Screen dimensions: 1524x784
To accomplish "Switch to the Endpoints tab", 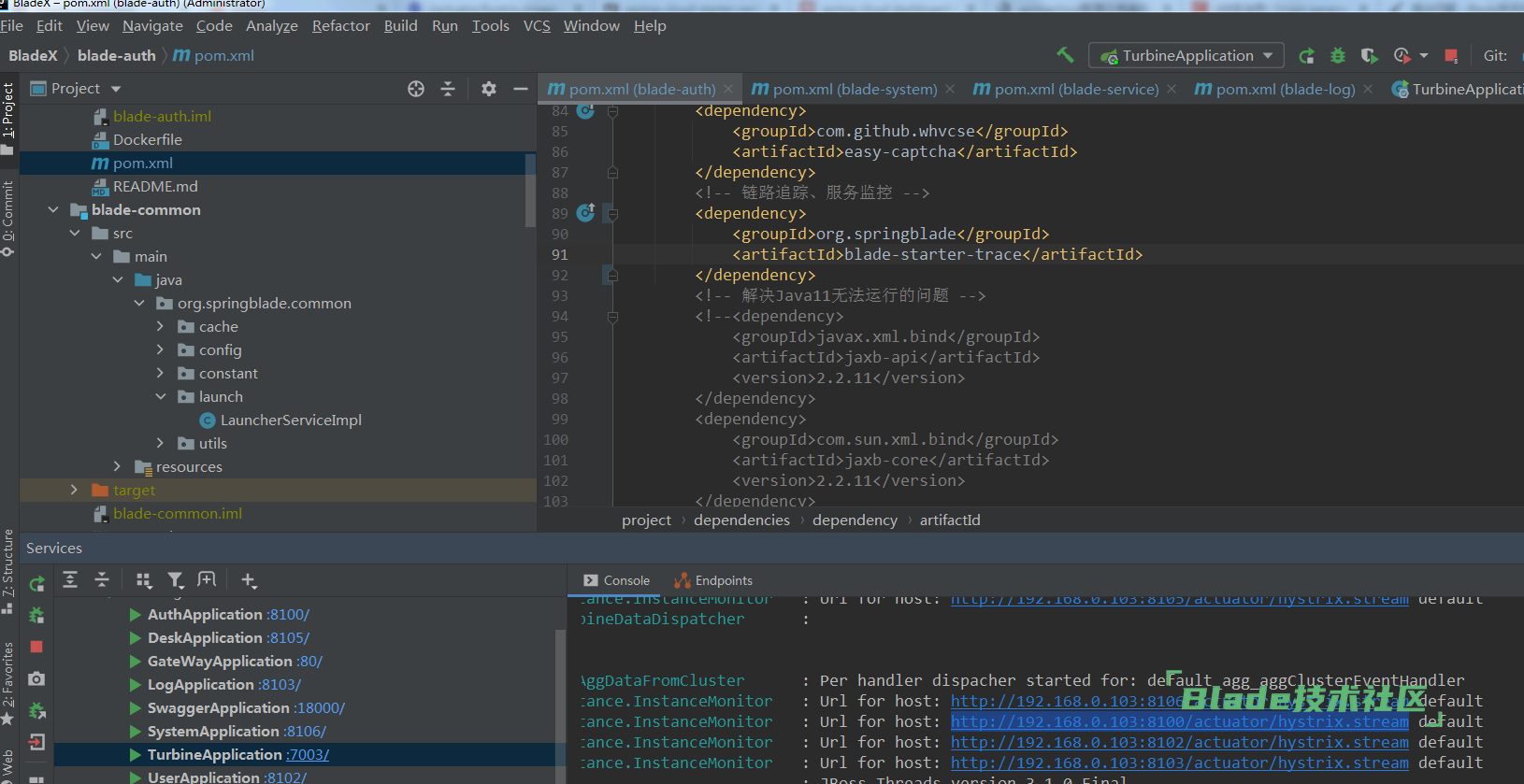I will point(713,580).
